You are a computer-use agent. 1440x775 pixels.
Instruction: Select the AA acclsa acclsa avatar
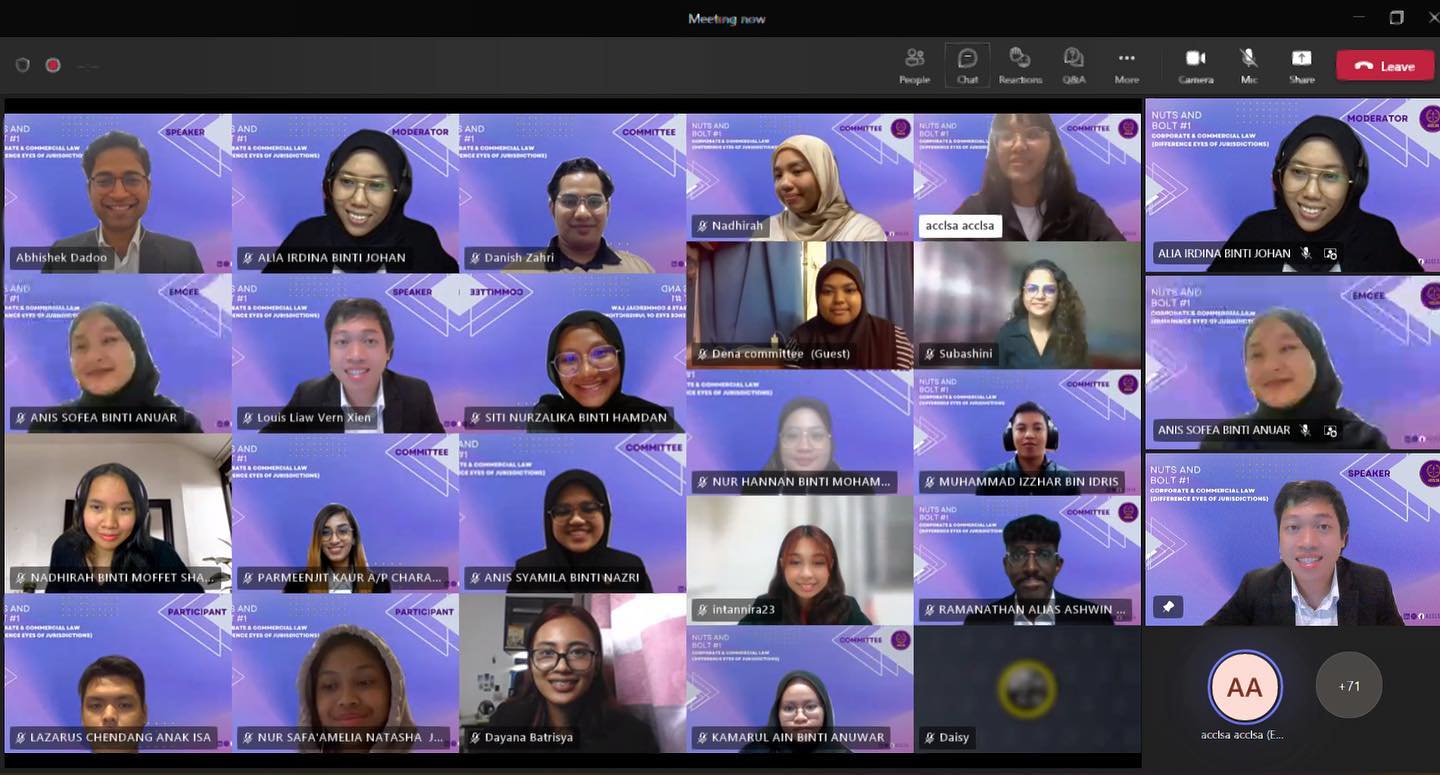pyautogui.click(x=1244, y=687)
